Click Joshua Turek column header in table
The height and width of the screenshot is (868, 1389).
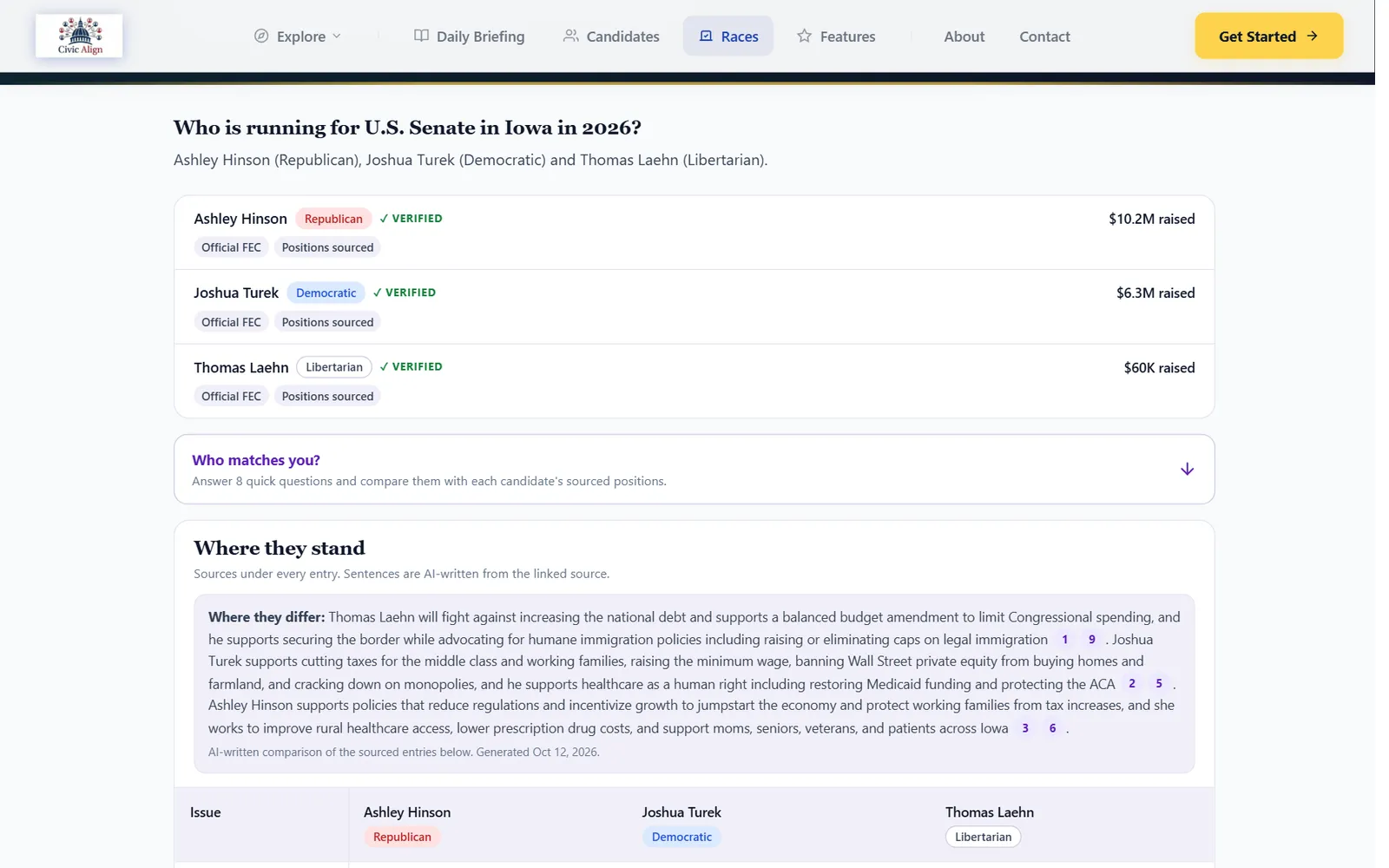point(681,812)
